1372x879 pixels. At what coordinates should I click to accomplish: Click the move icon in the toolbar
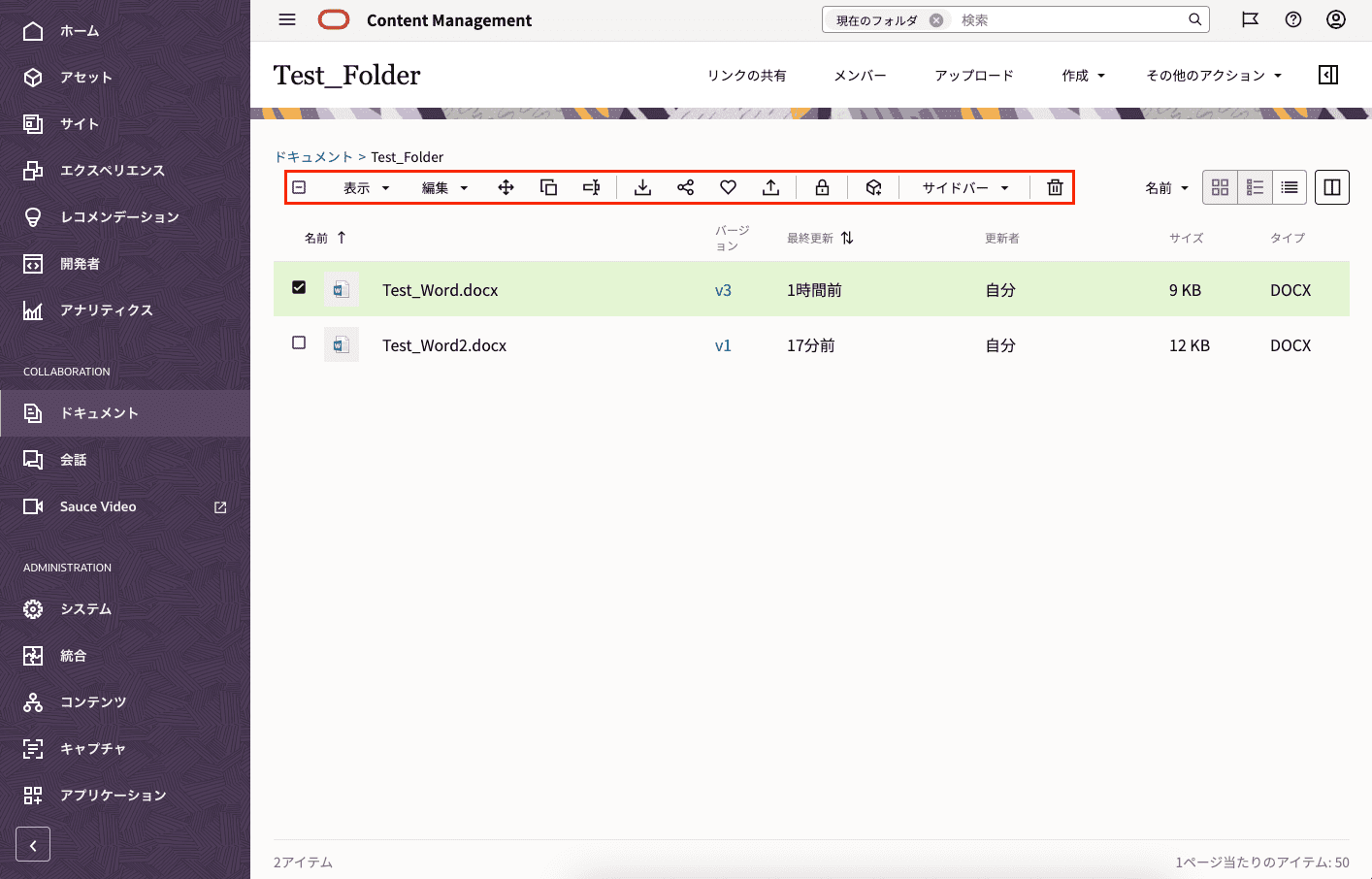coord(506,187)
